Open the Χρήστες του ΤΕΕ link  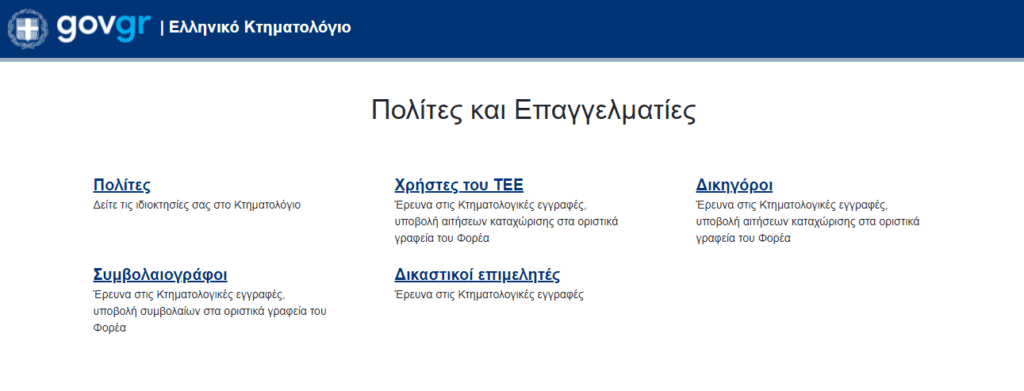pyautogui.click(x=459, y=185)
